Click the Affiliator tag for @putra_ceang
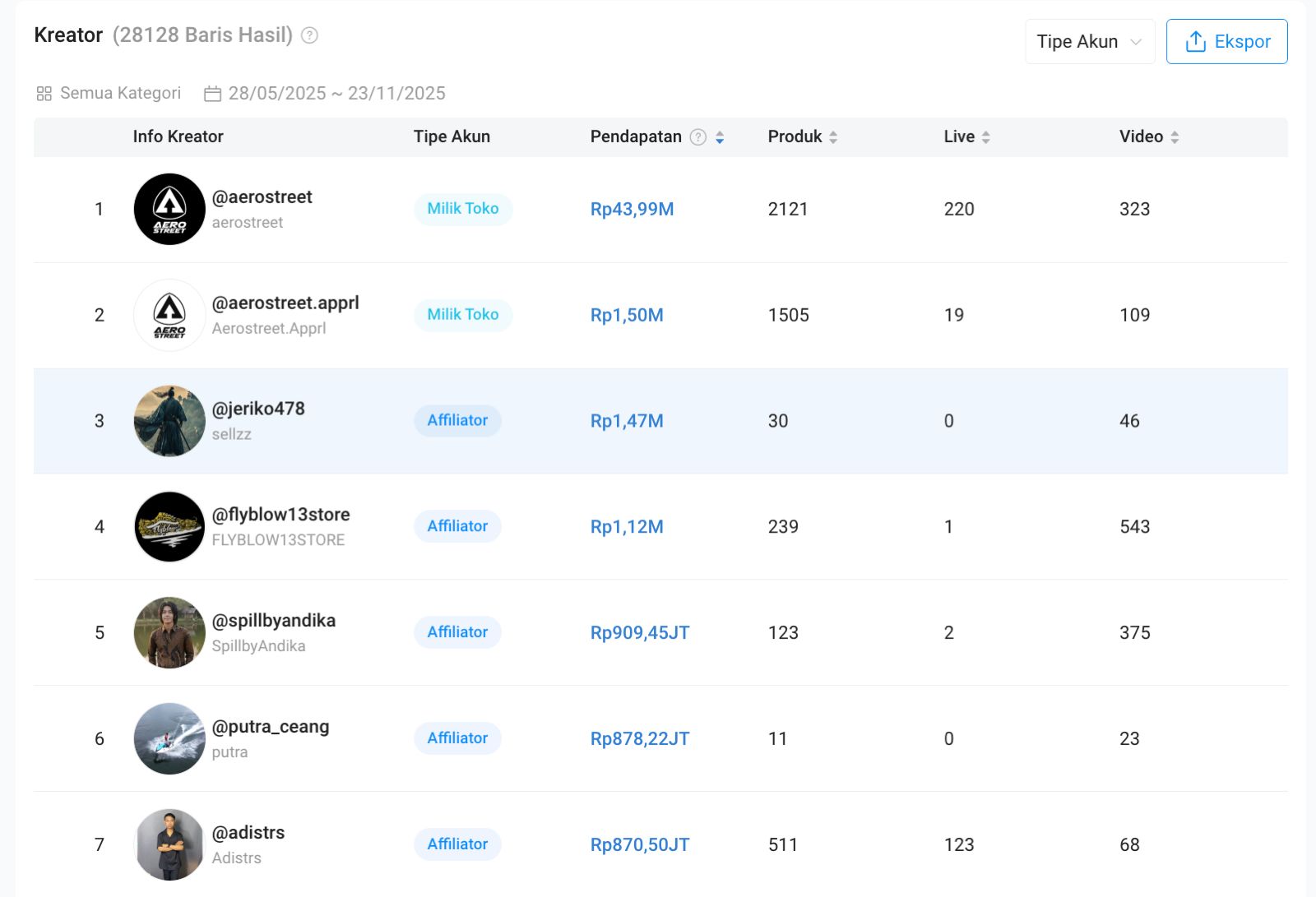 (457, 738)
